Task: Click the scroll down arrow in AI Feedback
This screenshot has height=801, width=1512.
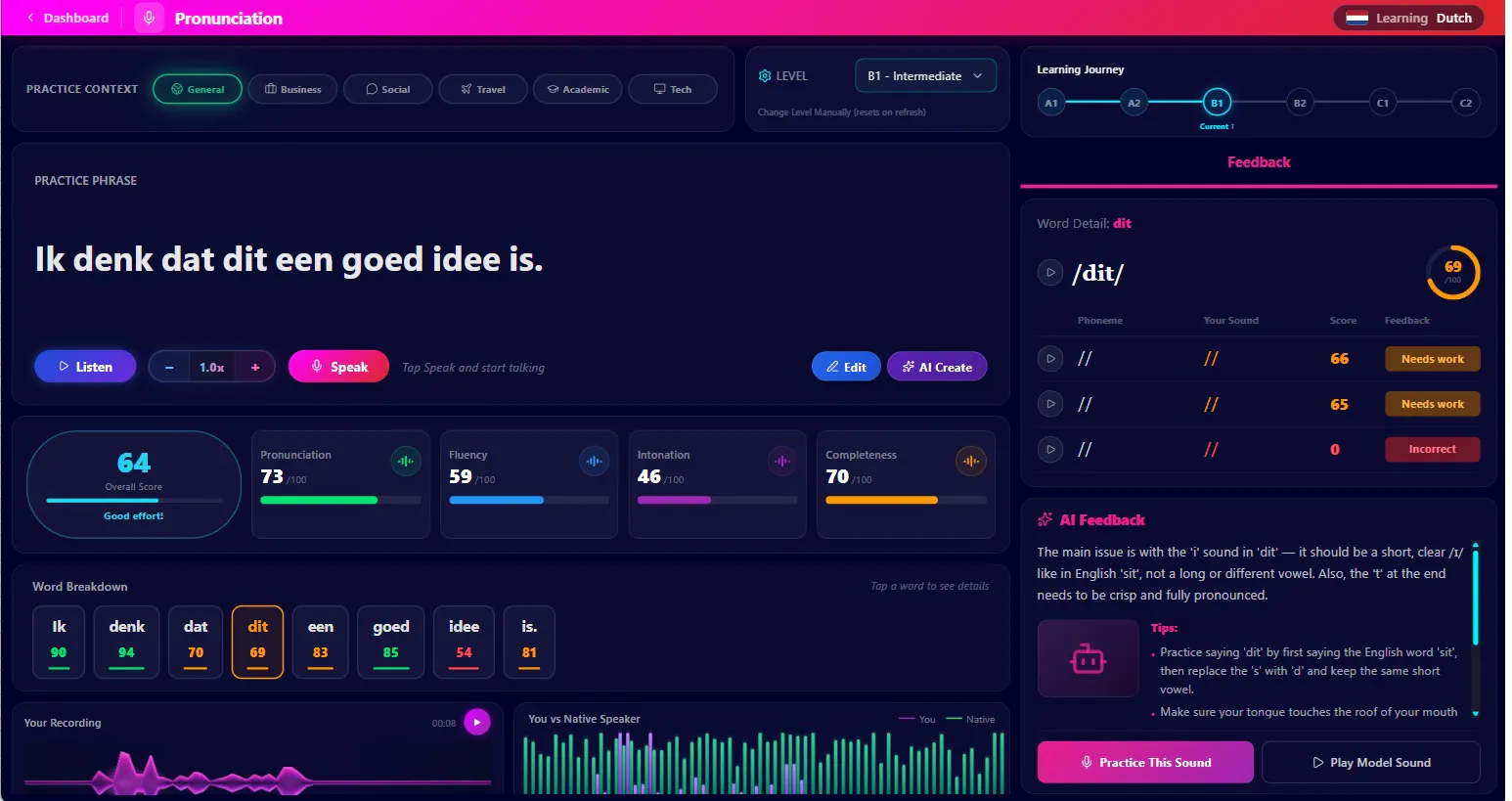Action: click(1475, 714)
